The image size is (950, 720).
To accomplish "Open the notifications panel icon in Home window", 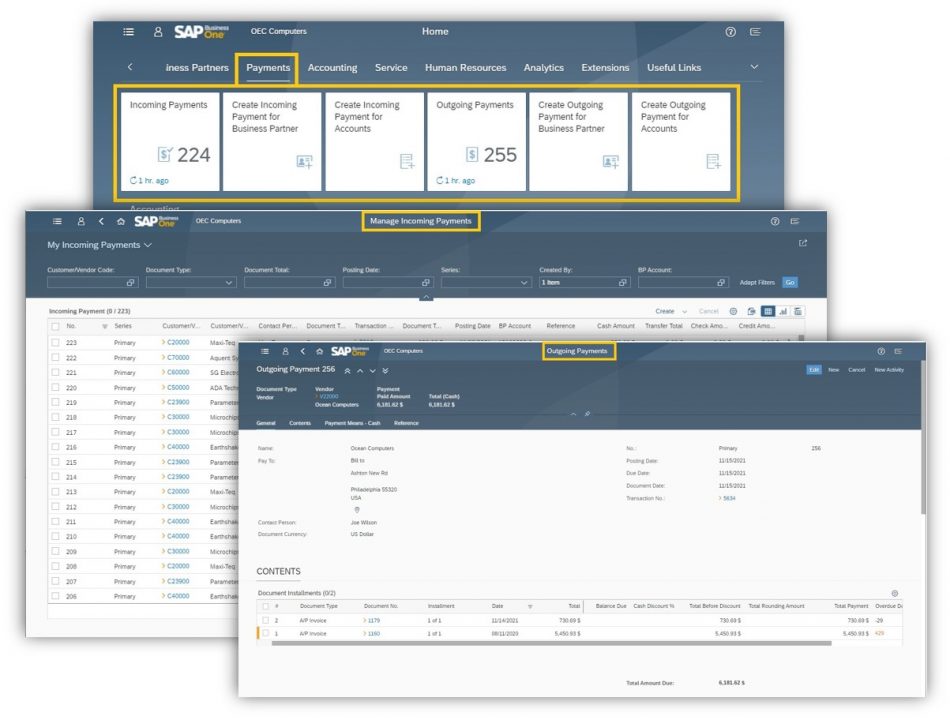I will [755, 32].
